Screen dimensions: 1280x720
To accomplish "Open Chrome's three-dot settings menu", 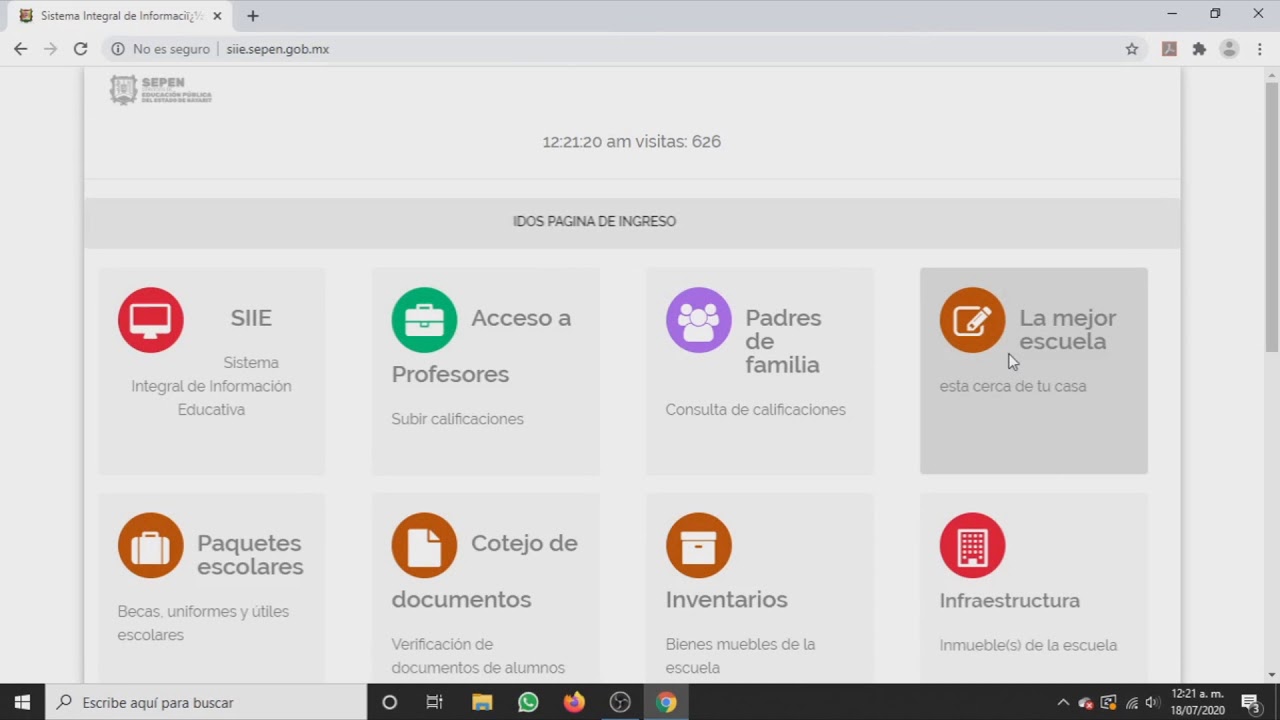I will pyautogui.click(x=1260, y=48).
